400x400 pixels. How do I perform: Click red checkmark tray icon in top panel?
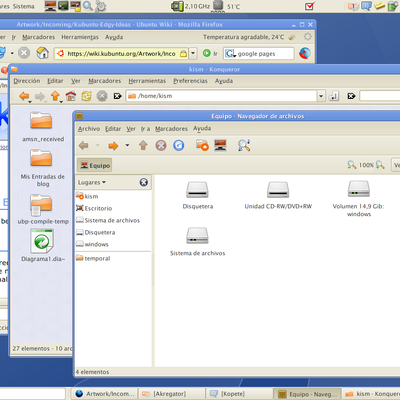coord(310,6)
